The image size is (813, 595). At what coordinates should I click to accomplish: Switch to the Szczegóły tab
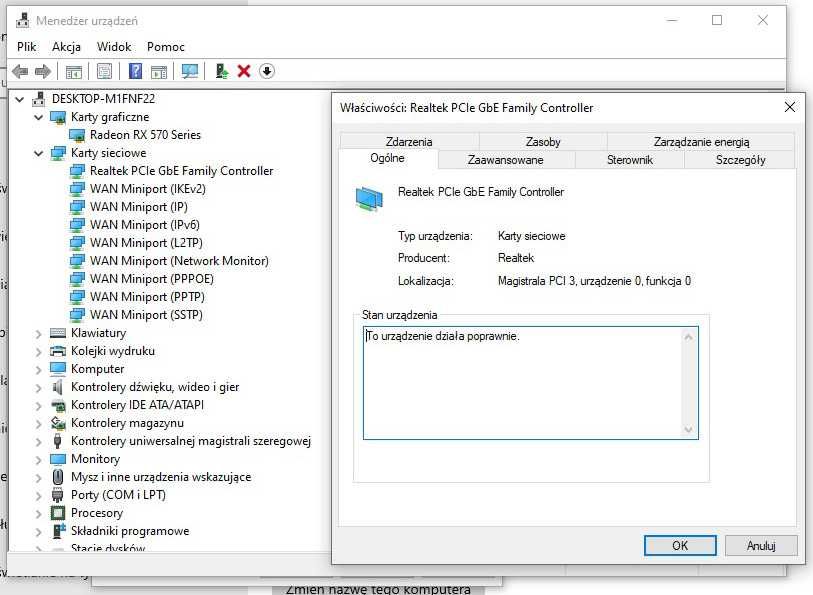(x=740, y=160)
